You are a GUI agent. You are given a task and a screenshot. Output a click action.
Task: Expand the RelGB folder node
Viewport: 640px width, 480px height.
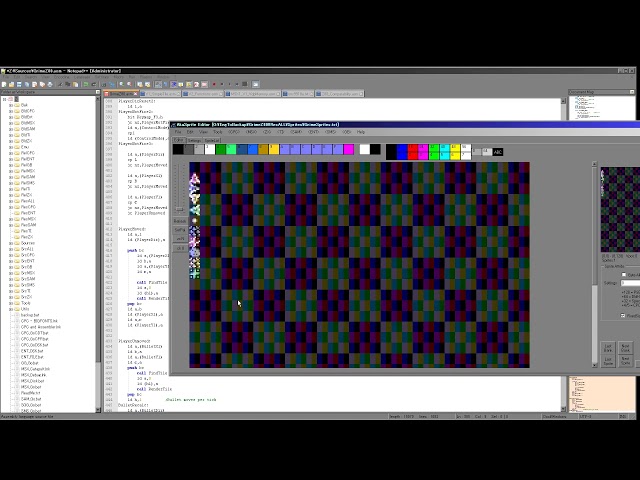pyautogui.click(x=11, y=165)
